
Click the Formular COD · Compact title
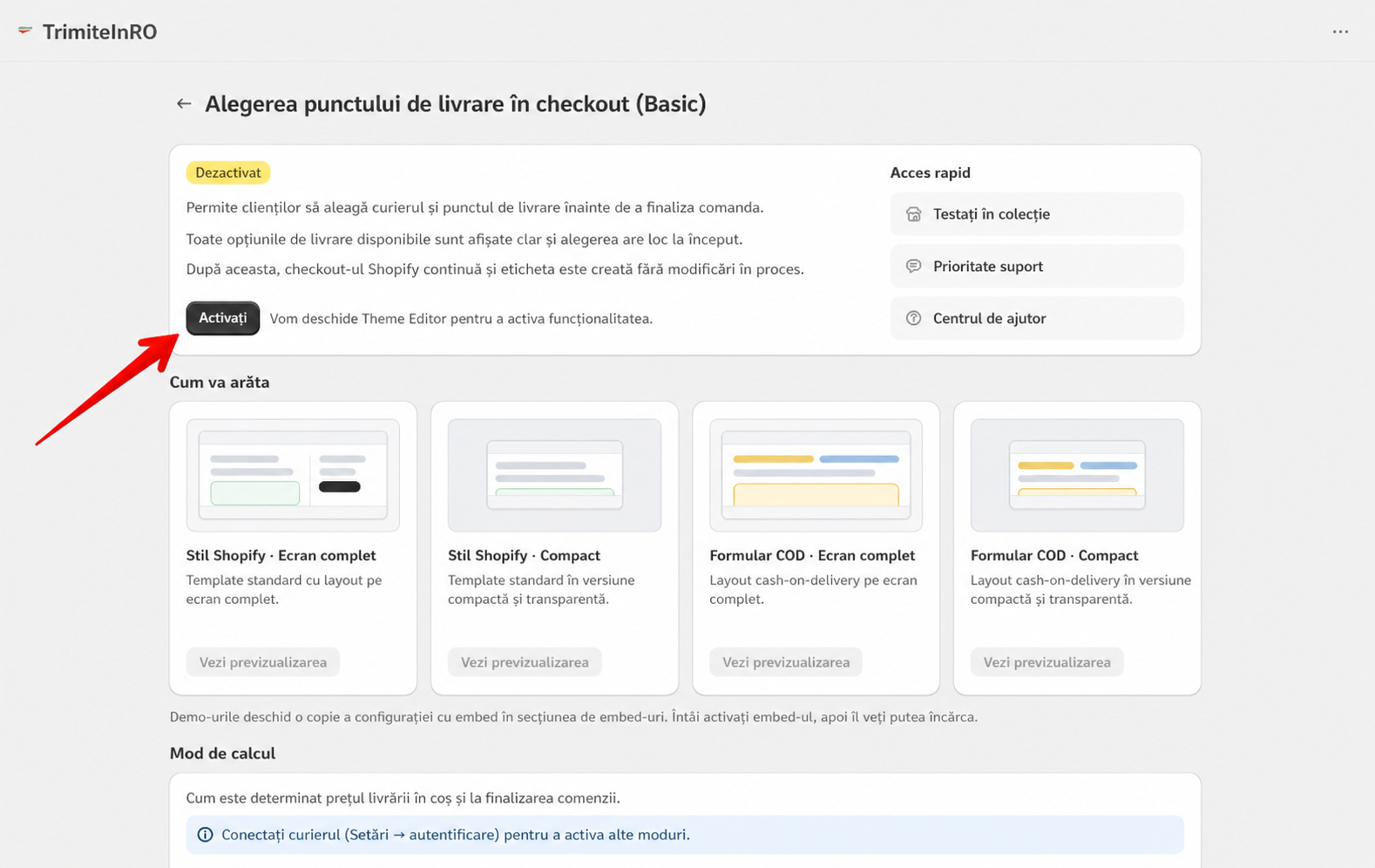point(1054,556)
